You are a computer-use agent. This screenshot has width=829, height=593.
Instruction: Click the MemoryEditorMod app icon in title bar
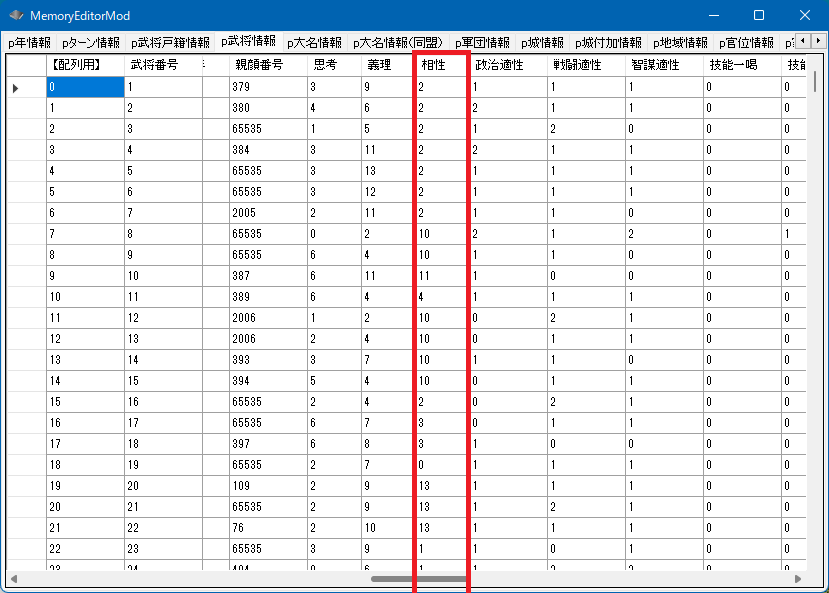[x=17, y=16]
